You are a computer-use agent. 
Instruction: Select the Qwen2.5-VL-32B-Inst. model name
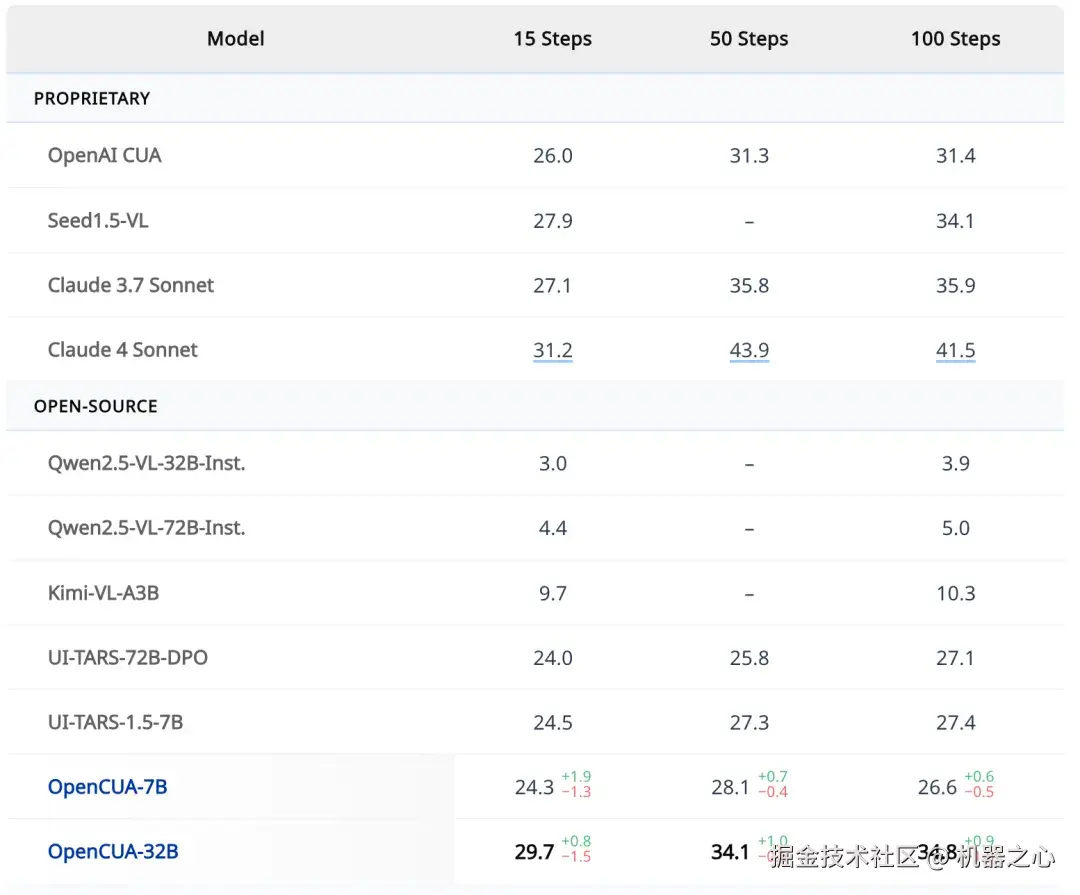[146, 463]
